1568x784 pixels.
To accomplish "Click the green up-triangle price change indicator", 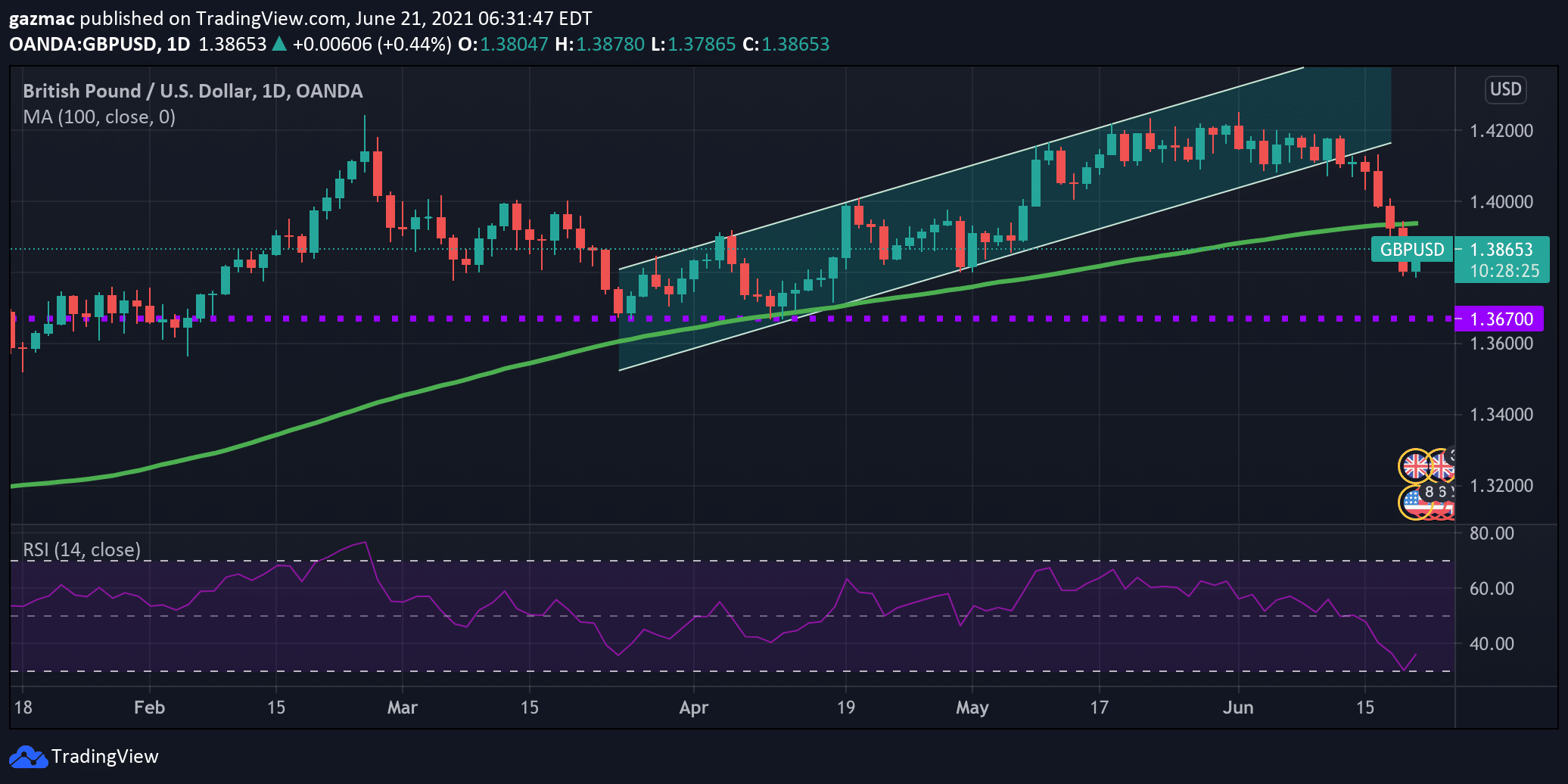I will 279,44.
